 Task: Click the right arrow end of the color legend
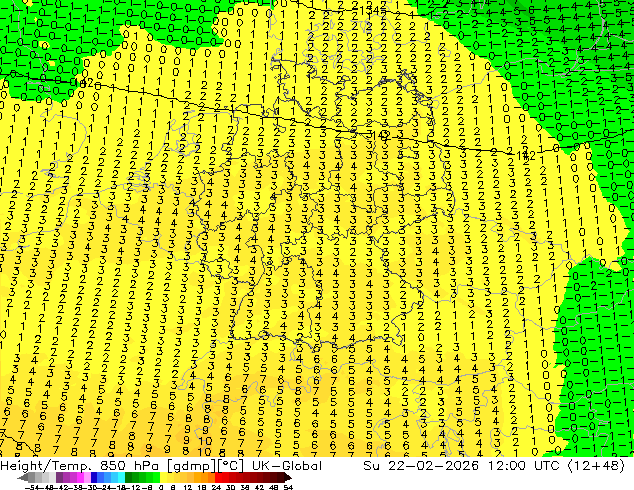(x=288, y=477)
